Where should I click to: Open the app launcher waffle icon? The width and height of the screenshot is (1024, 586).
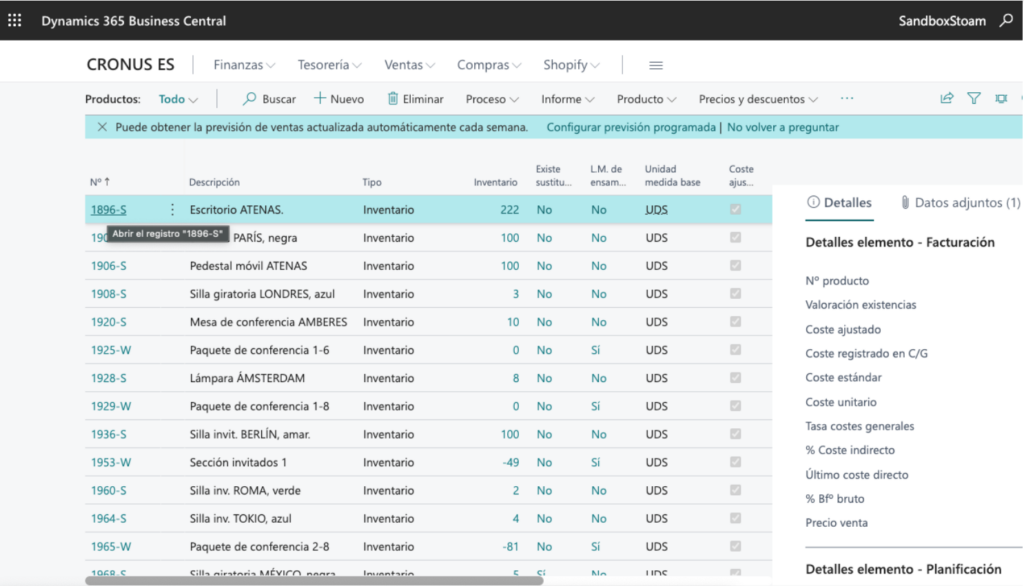[x=14, y=20]
